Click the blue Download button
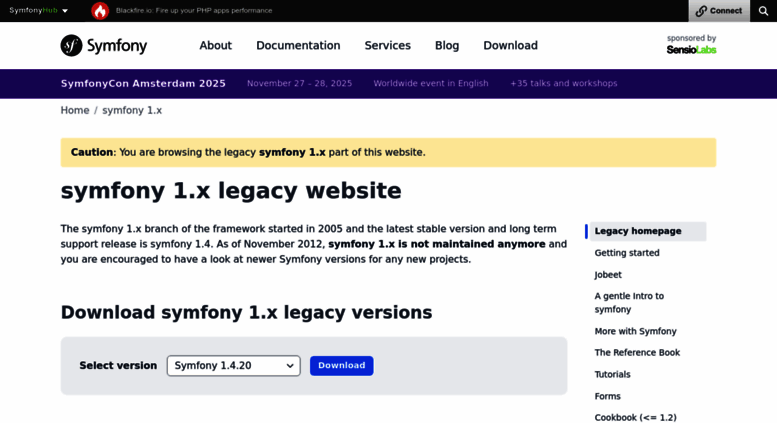 [x=341, y=366]
